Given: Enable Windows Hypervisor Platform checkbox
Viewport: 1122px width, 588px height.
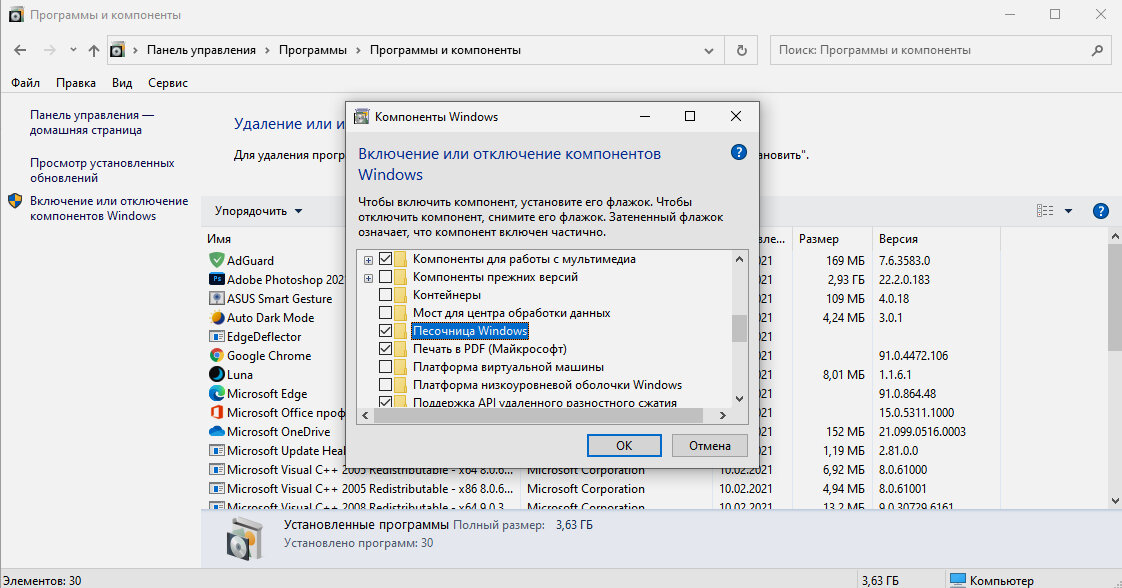Looking at the screenshot, I should coord(385,384).
